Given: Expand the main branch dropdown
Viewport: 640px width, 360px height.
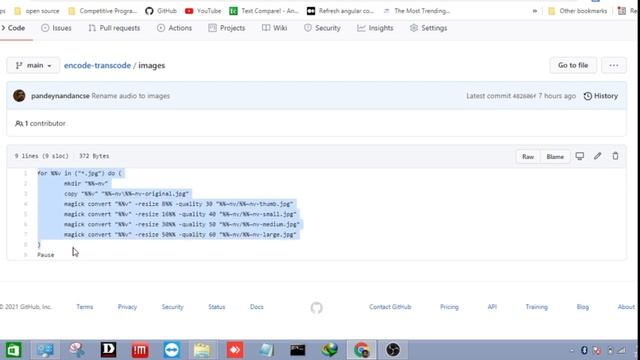Looking at the screenshot, I should [x=33, y=65].
